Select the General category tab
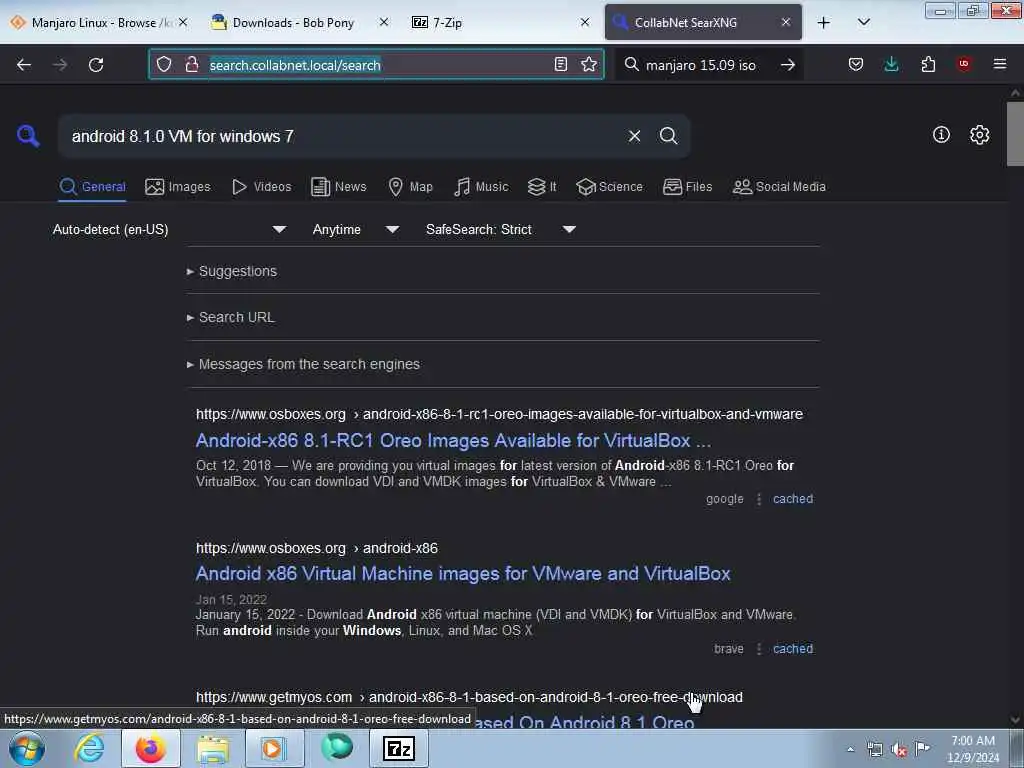Screen dimensions: 1024x768 point(92,187)
